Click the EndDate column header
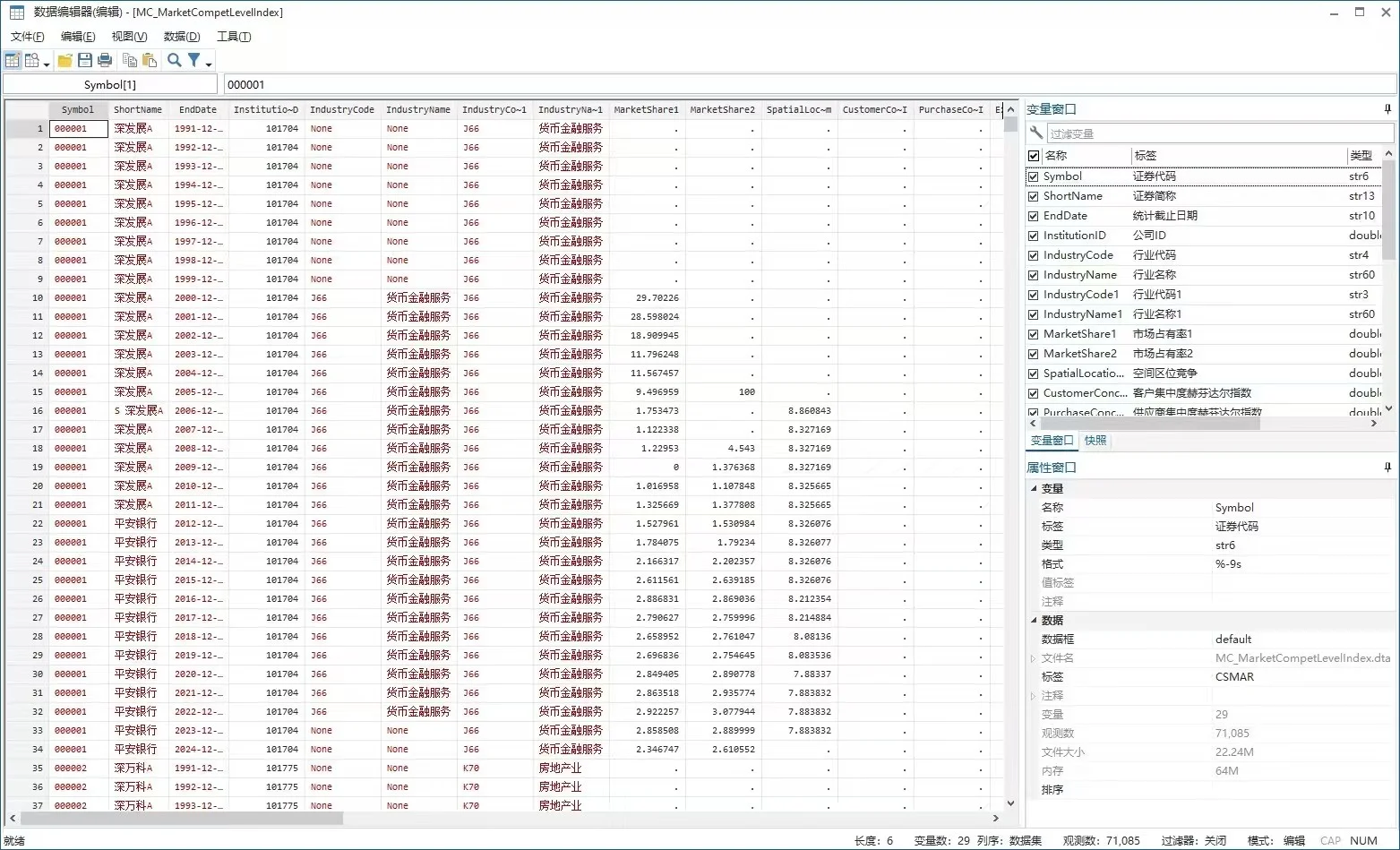 point(198,110)
